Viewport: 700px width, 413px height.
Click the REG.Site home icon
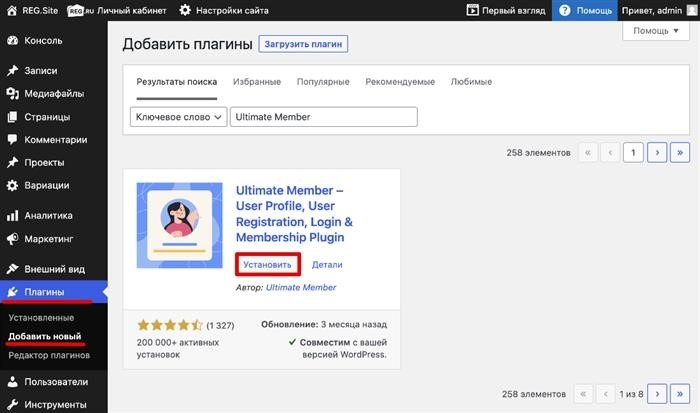tap(12, 10)
